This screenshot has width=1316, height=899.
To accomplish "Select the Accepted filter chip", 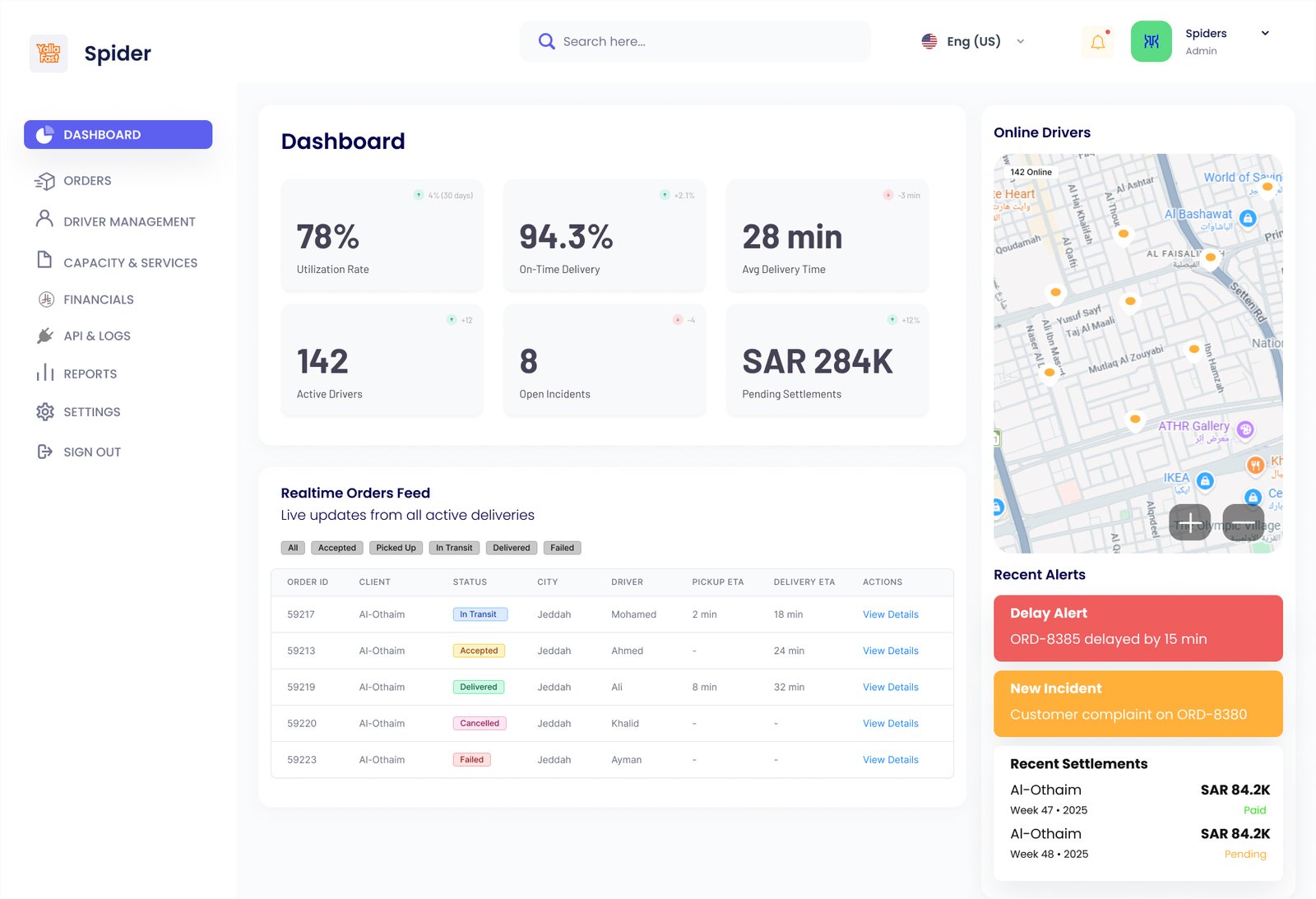I will [x=337, y=548].
